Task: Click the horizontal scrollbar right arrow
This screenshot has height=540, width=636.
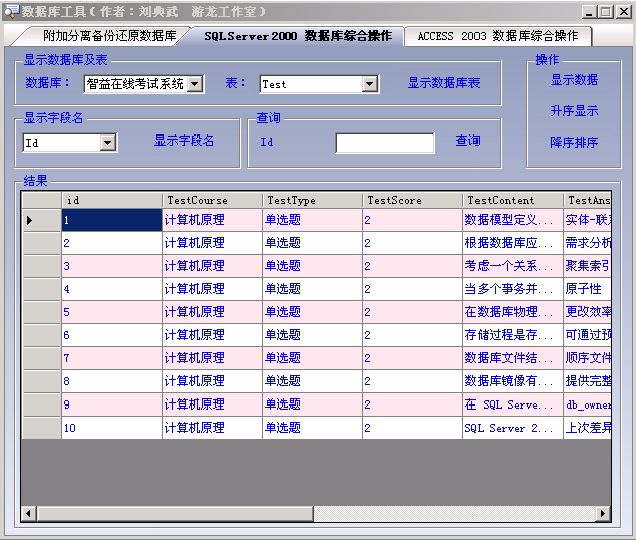Action: [x=603, y=513]
